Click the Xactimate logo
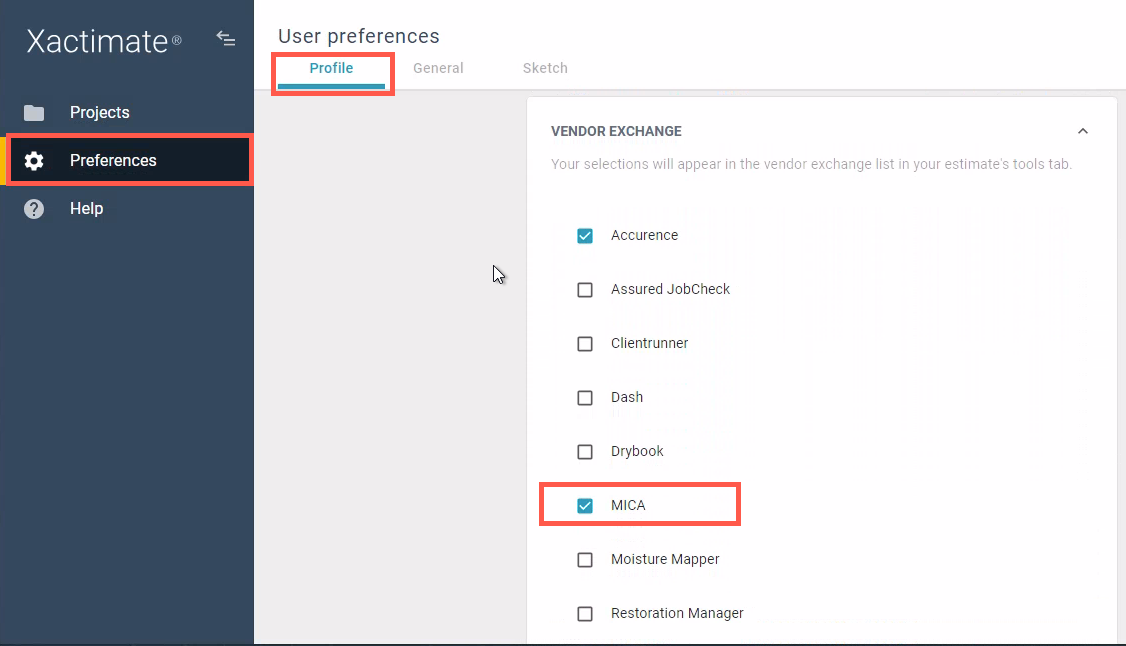This screenshot has height=646, width=1126. [104, 41]
